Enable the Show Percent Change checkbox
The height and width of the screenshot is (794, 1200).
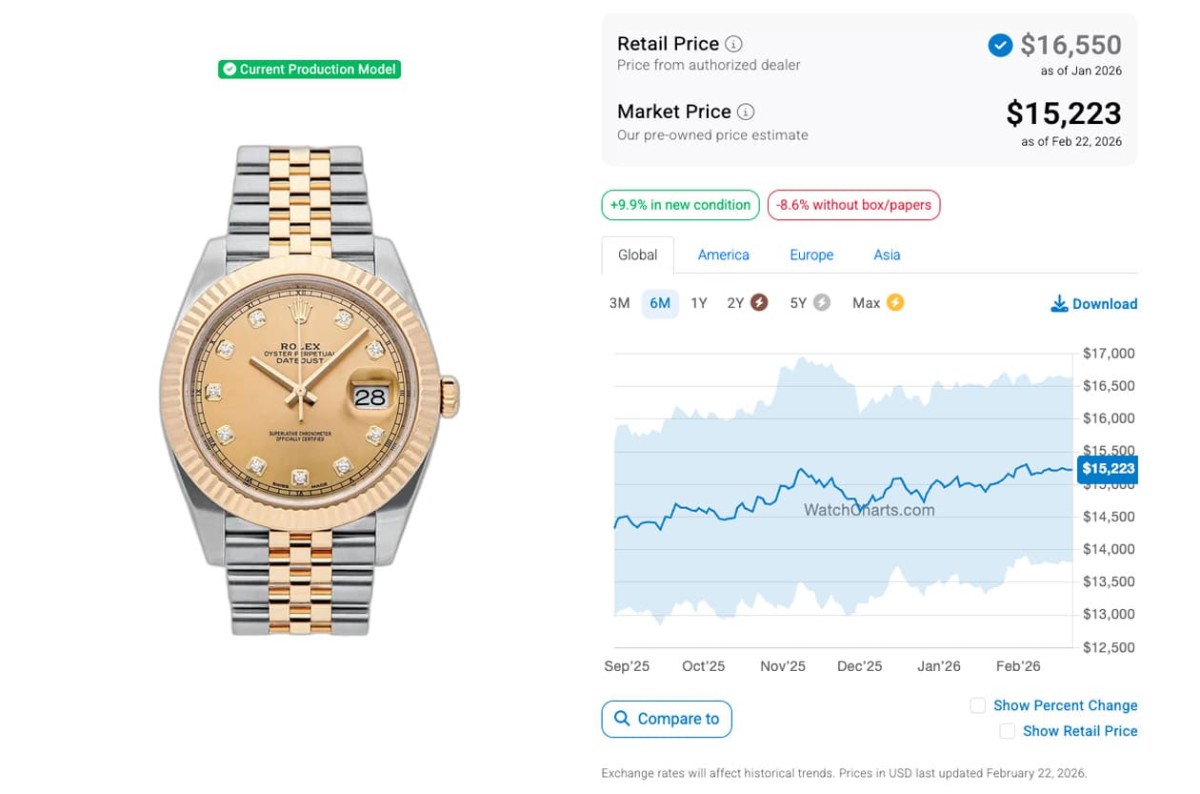(x=978, y=706)
